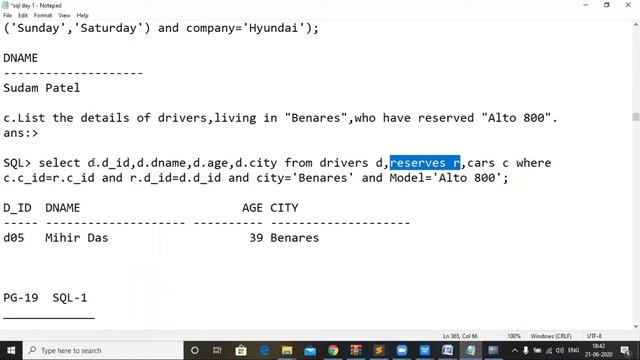Image resolution: width=640 pixels, height=360 pixels.
Task: Click word 'Benares' in result row
Action: pyautogui.click(x=294, y=238)
